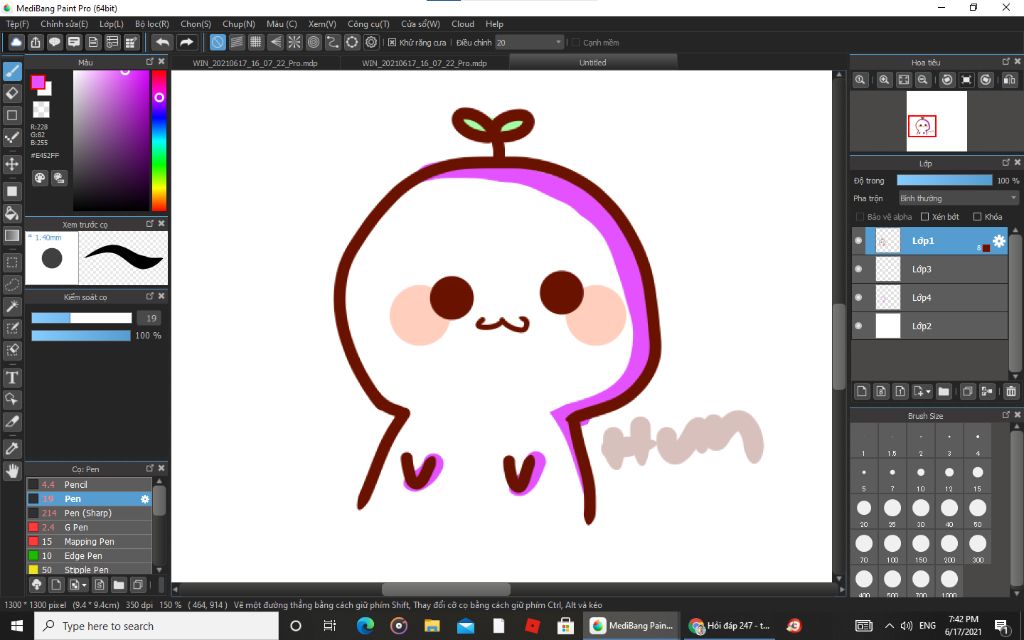Open the Điều chỉnh correction value dropdown
The width and height of the screenshot is (1024, 640).
pos(529,42)
